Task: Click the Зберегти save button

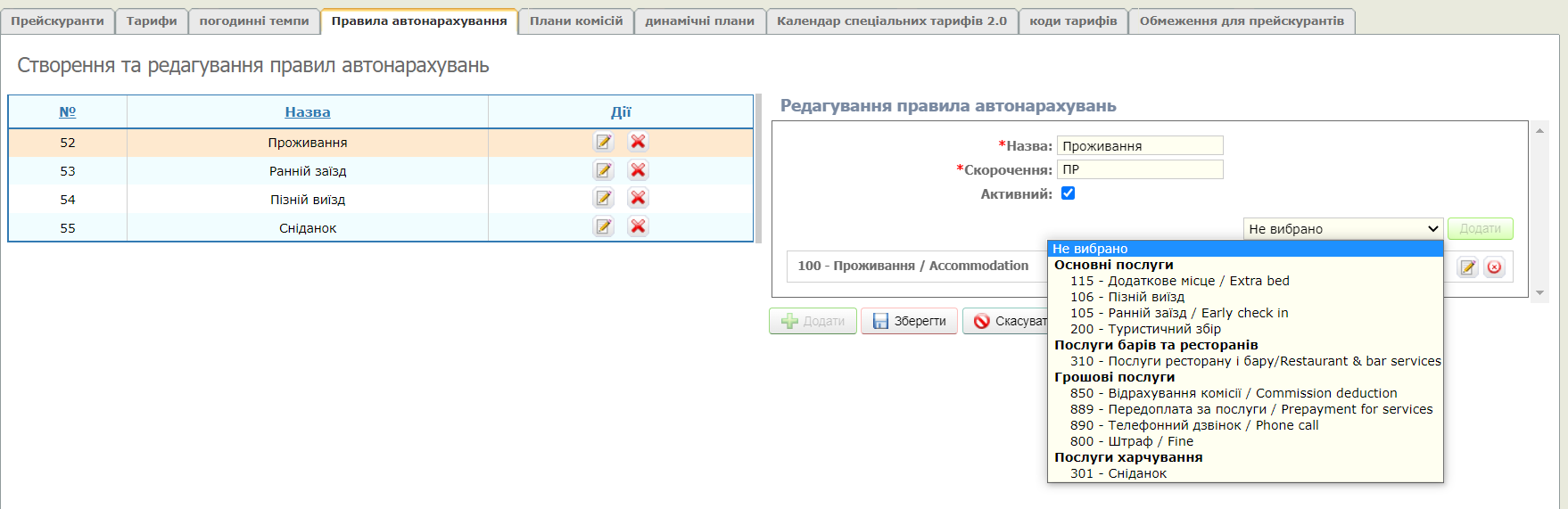Action: pos(909,321)
